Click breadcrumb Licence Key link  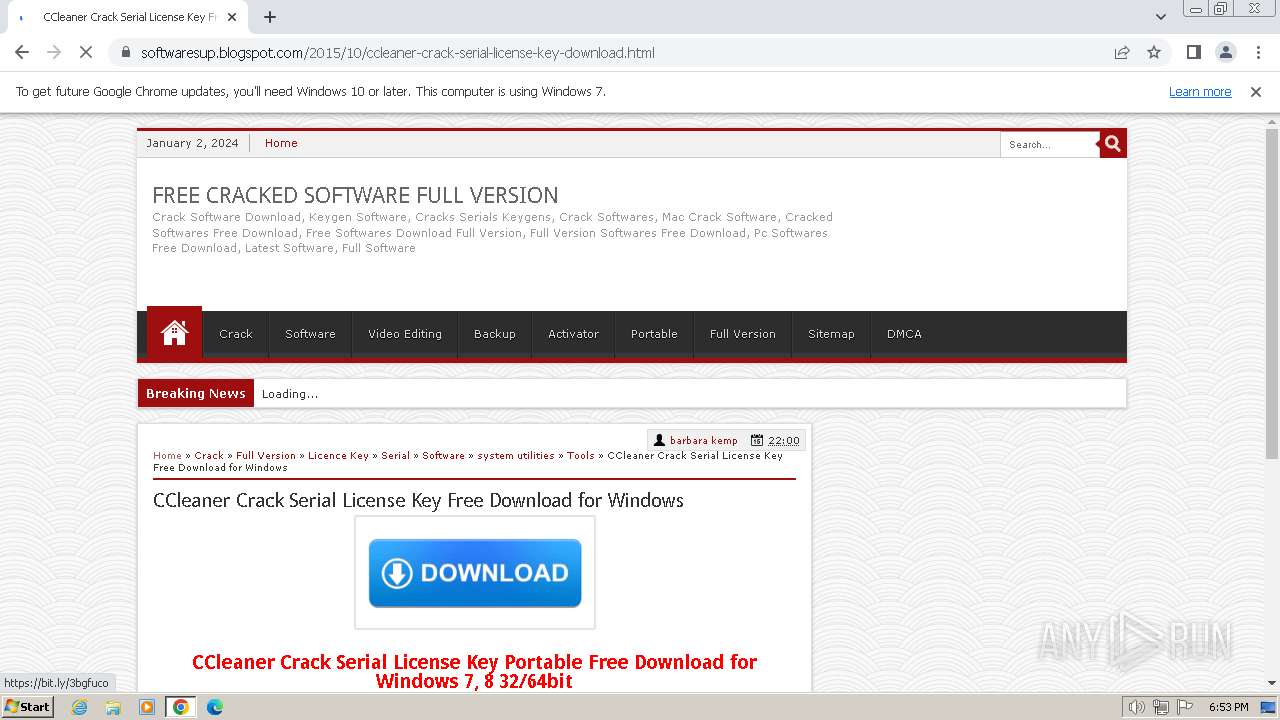coord(338,455)
